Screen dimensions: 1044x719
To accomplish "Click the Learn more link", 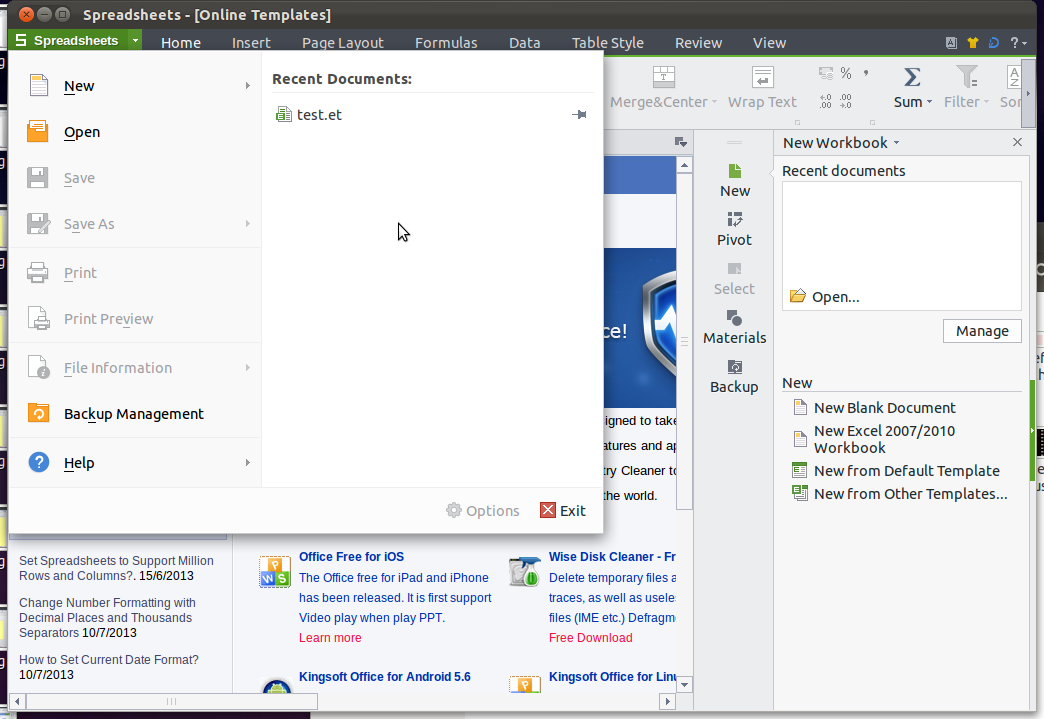I will [x=330, y=638].
